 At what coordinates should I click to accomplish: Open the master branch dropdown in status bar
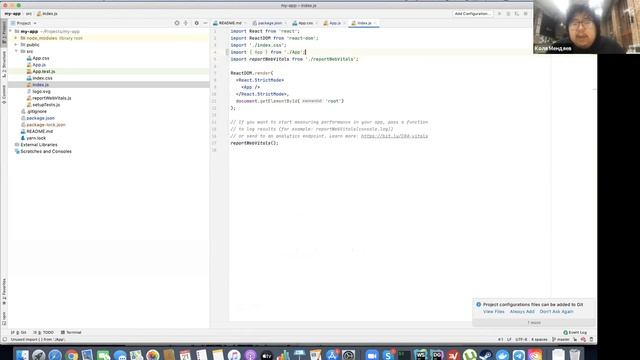(x=561, y=340)
